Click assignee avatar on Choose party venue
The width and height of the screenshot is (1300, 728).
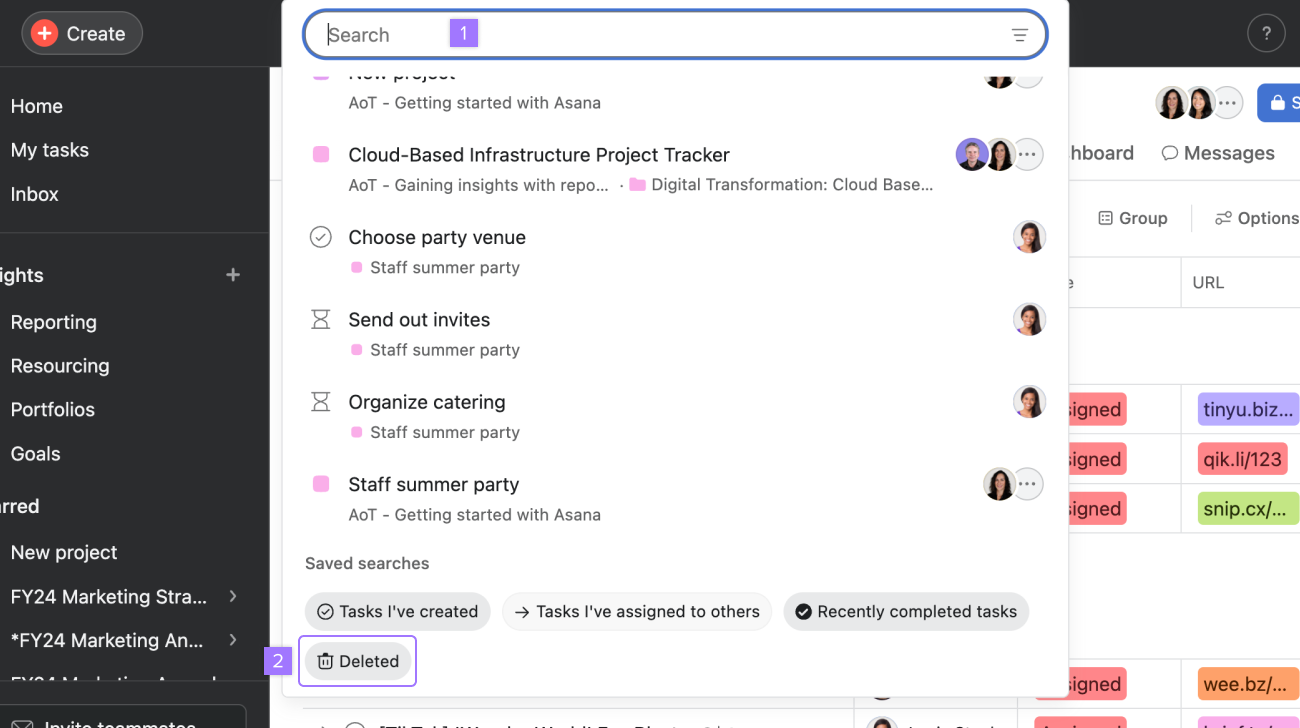(1029, 237)
